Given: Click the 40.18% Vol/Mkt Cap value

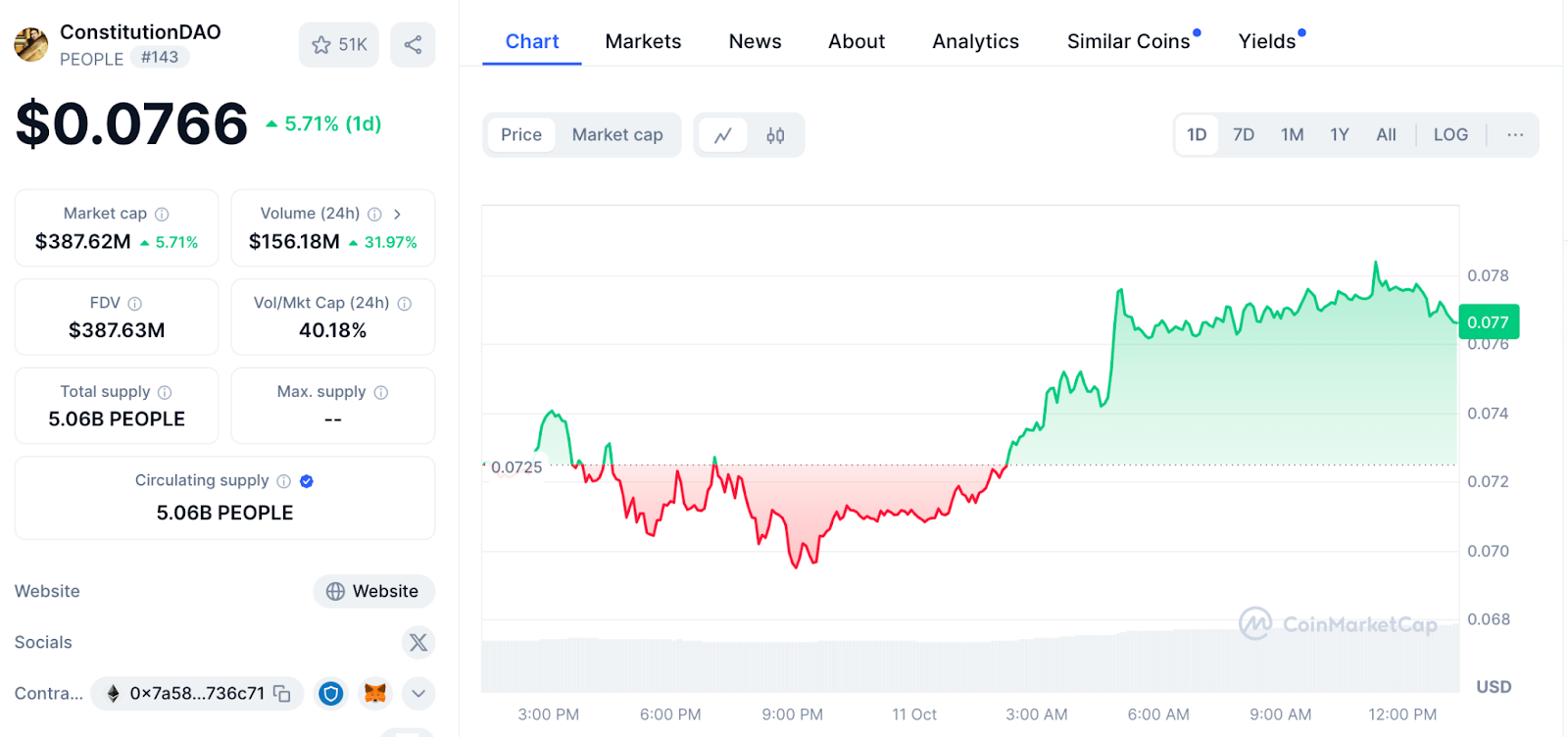Looking at the screenshot, I should pyautogui.click(x=333, y=330).
